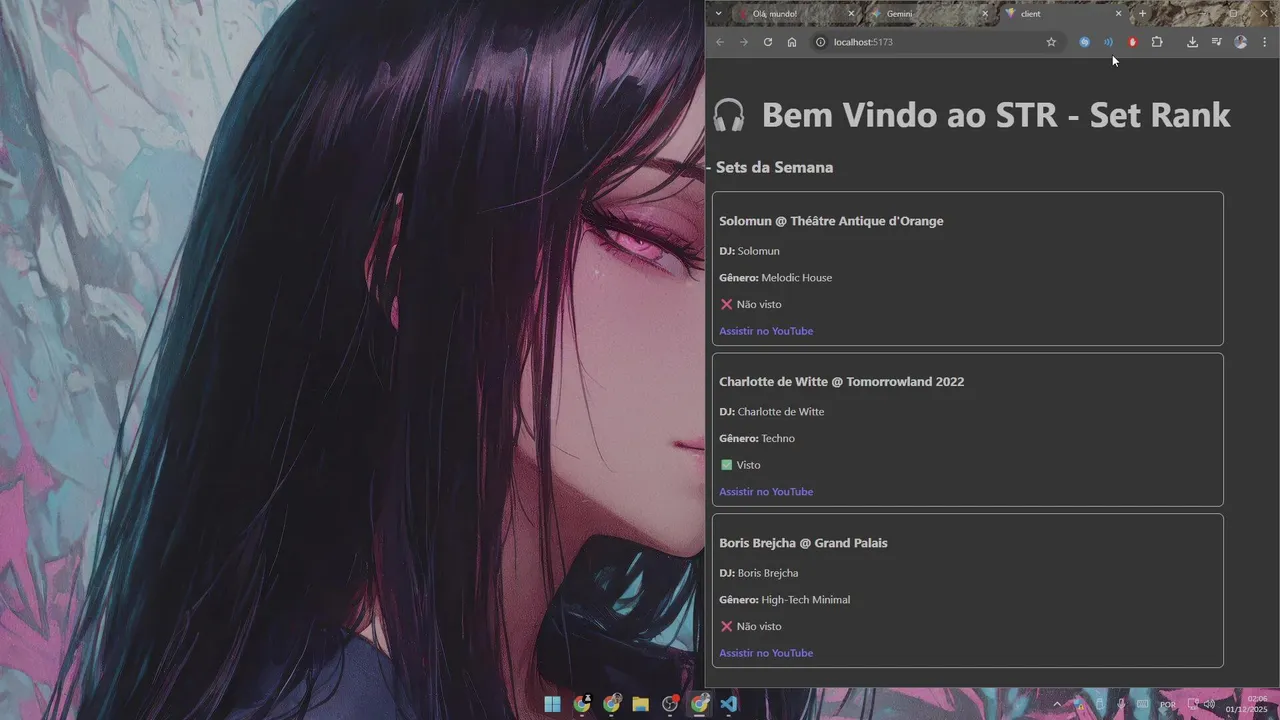This screenshot has height=720, width=1280.
Task: Click "Boris Brejcha @ Grand Palais" title
Action: point(803,543)
